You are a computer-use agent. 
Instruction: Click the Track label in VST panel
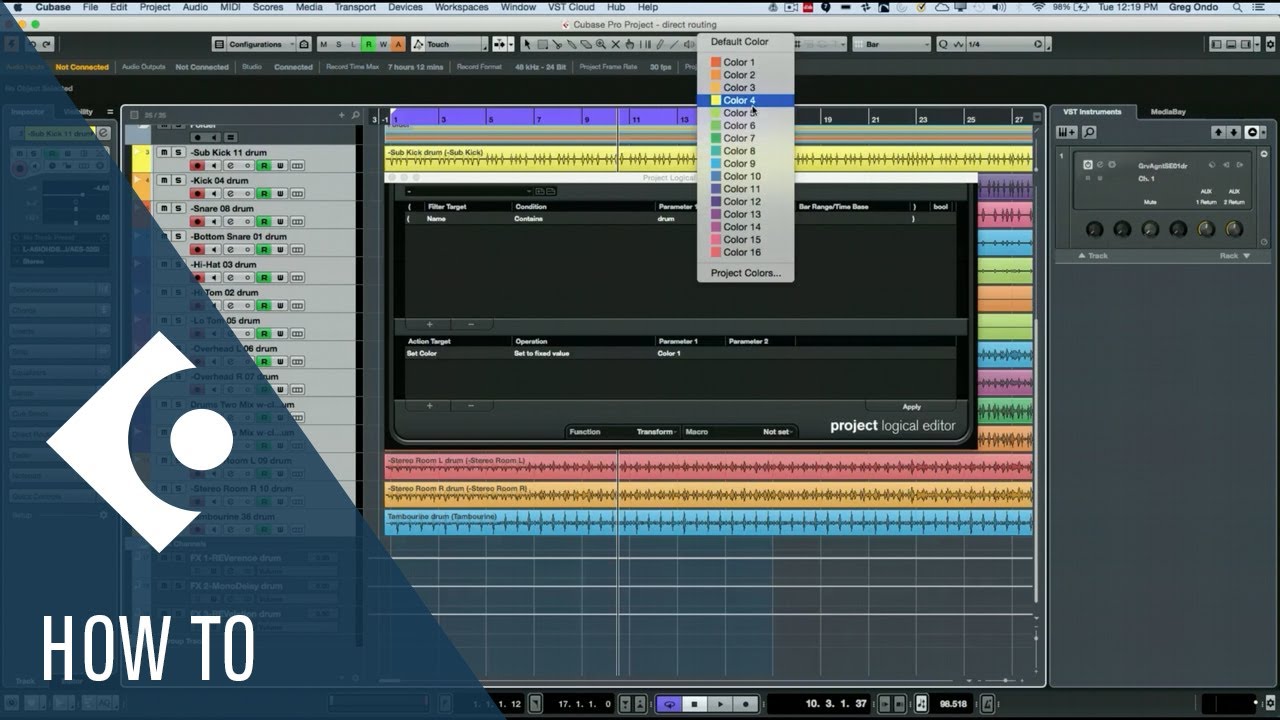click(1097, 256)
